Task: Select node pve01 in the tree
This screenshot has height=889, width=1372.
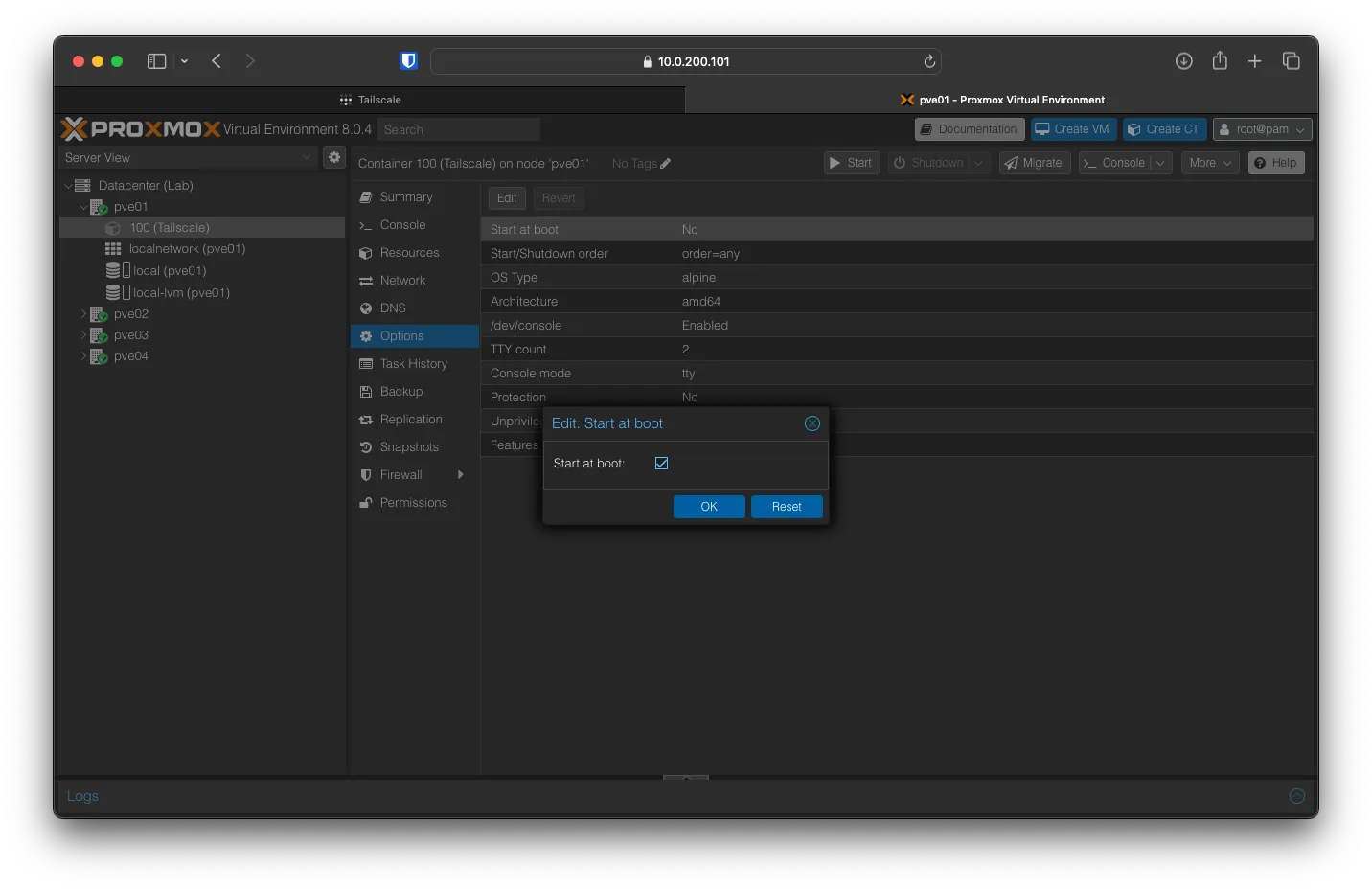Action: (130, 206)
